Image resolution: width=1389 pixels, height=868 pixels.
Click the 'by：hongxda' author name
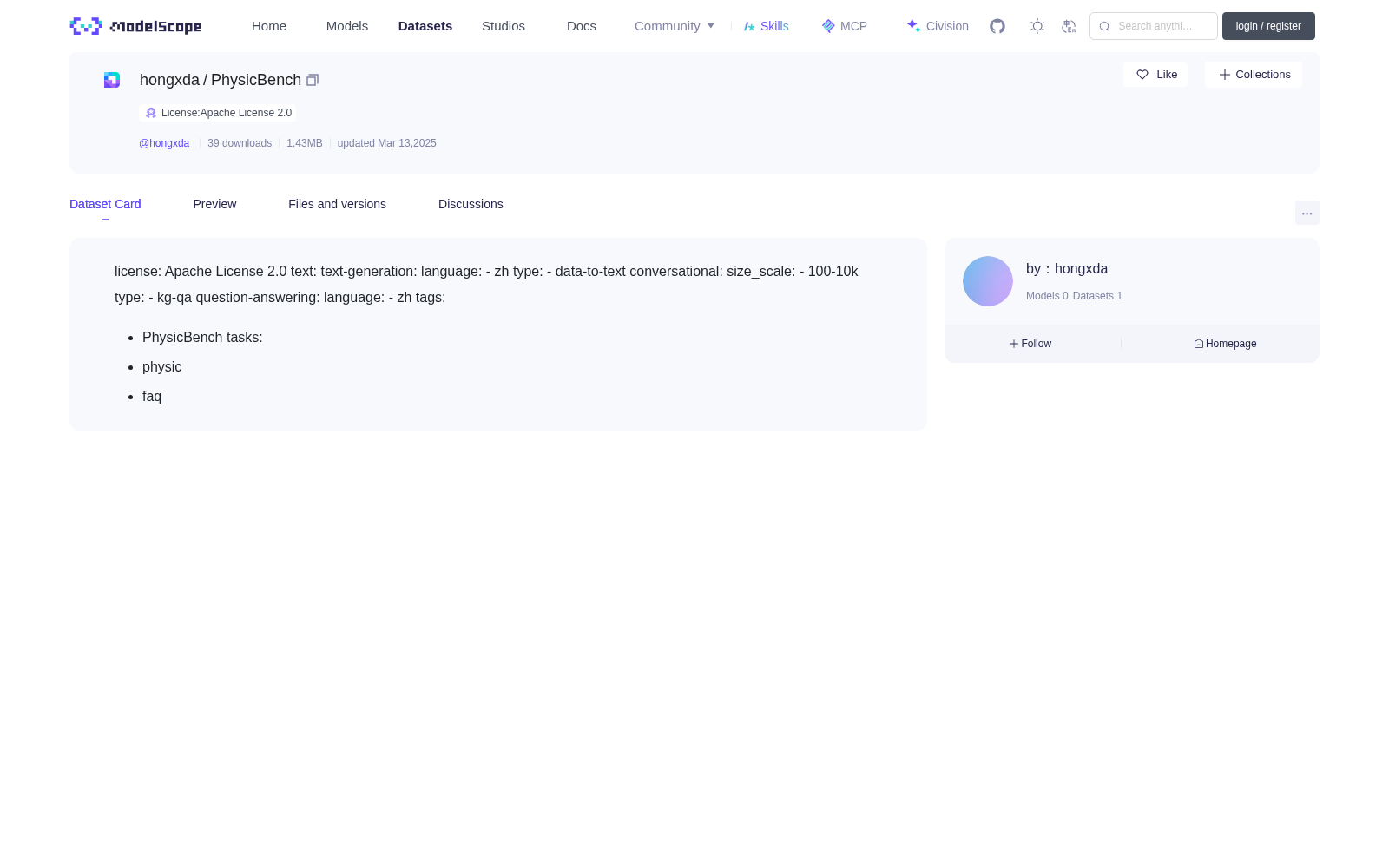pos(1067,269)
